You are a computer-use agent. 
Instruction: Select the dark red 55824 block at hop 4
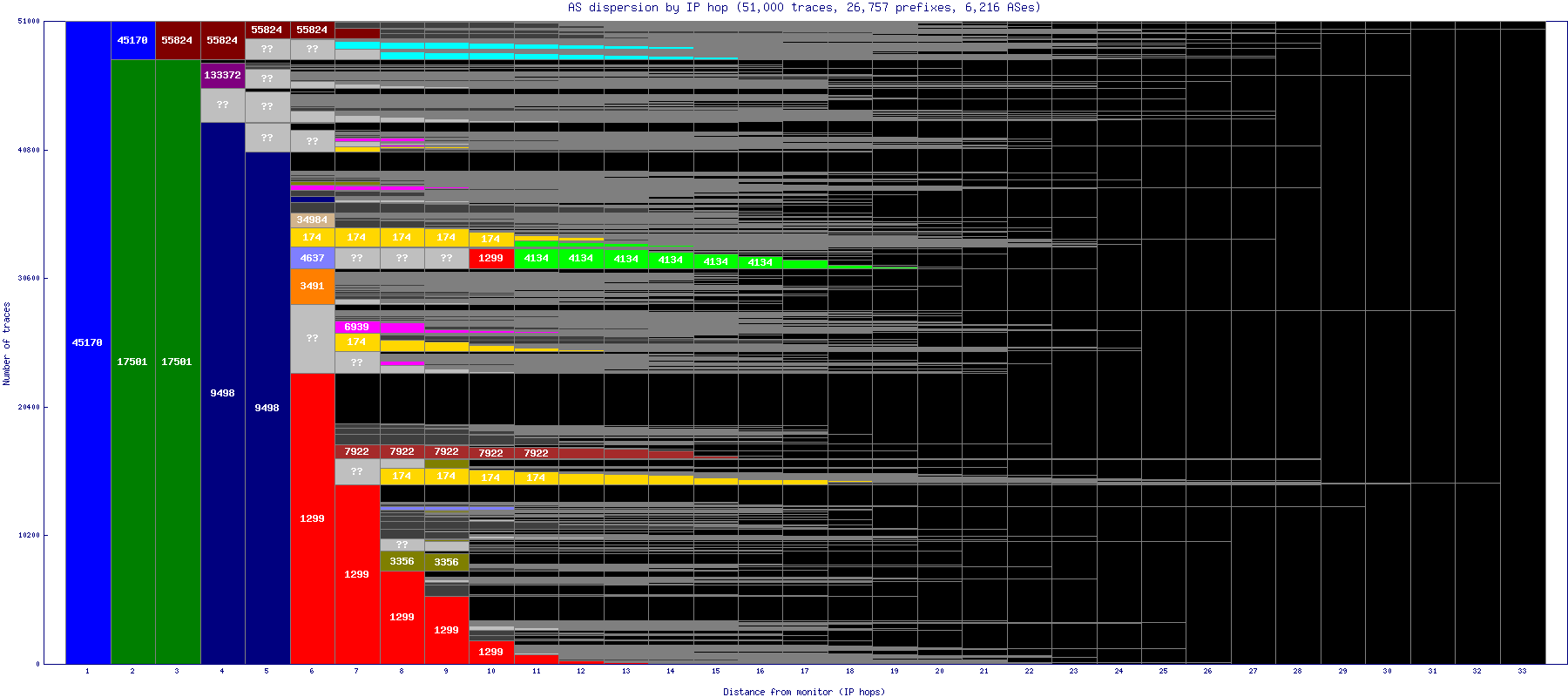[222, 40]
